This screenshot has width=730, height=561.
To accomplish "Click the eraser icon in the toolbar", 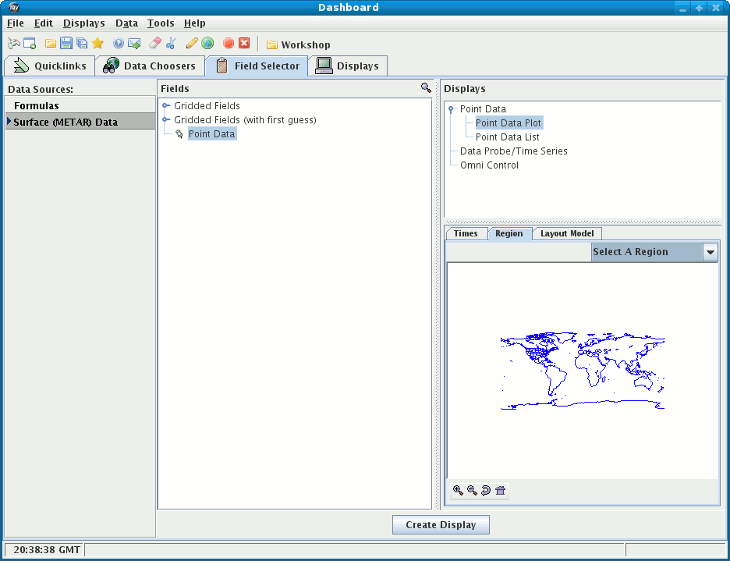I will click(154, 44).
